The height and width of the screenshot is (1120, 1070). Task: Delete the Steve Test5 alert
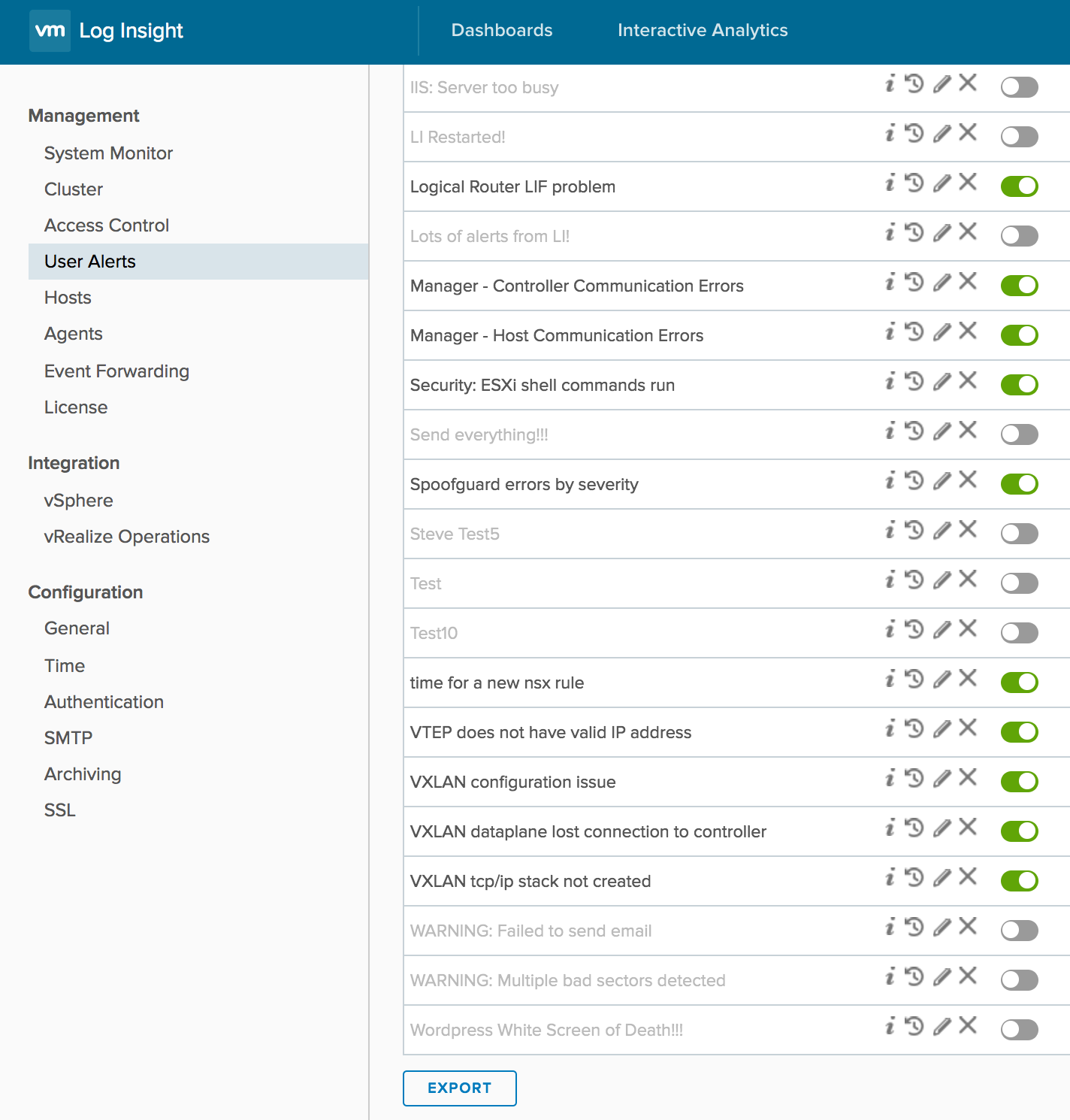tap(968, 529)
